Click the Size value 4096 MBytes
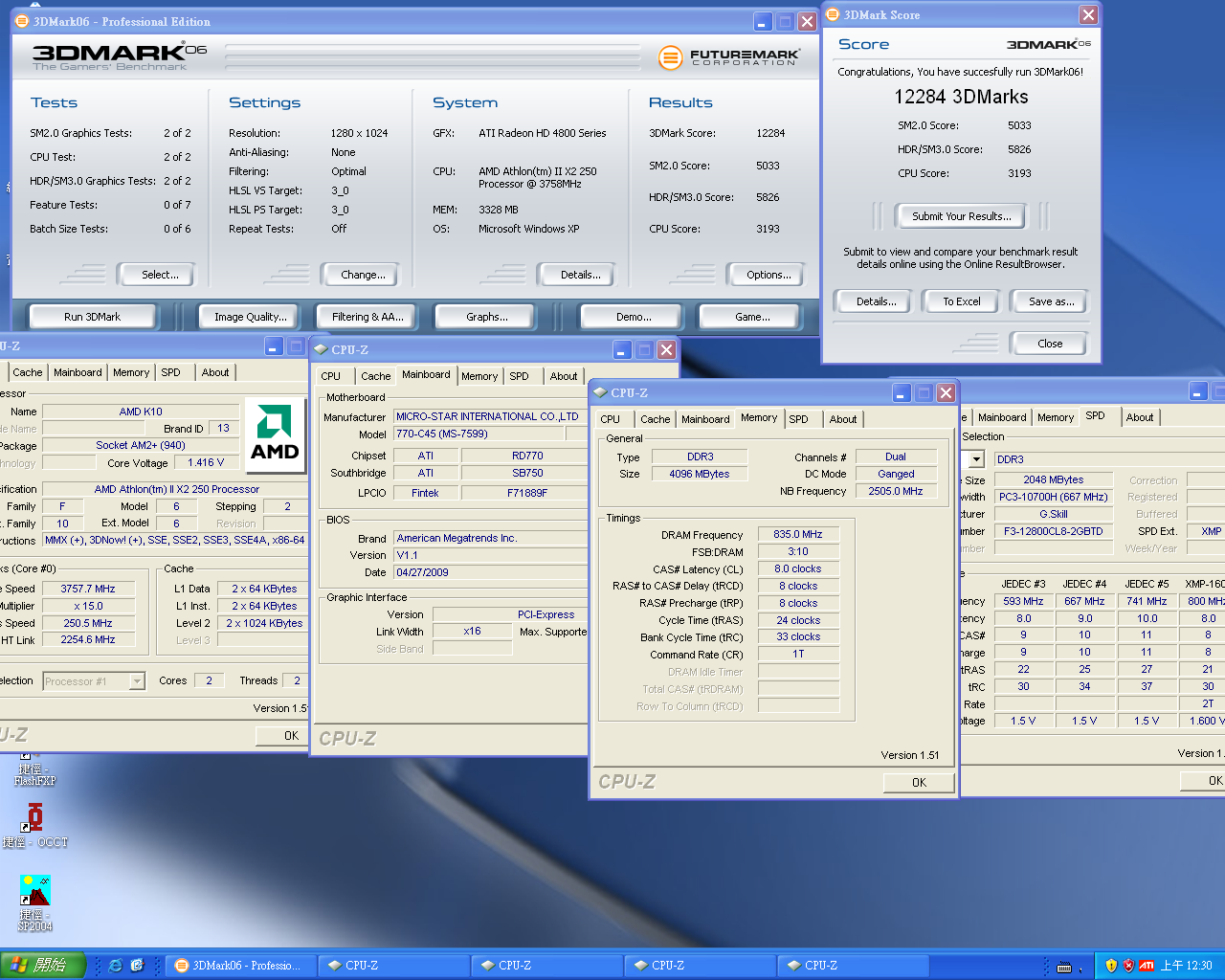The width and height of the screenshot is (1225, 980). coord(700,474)
